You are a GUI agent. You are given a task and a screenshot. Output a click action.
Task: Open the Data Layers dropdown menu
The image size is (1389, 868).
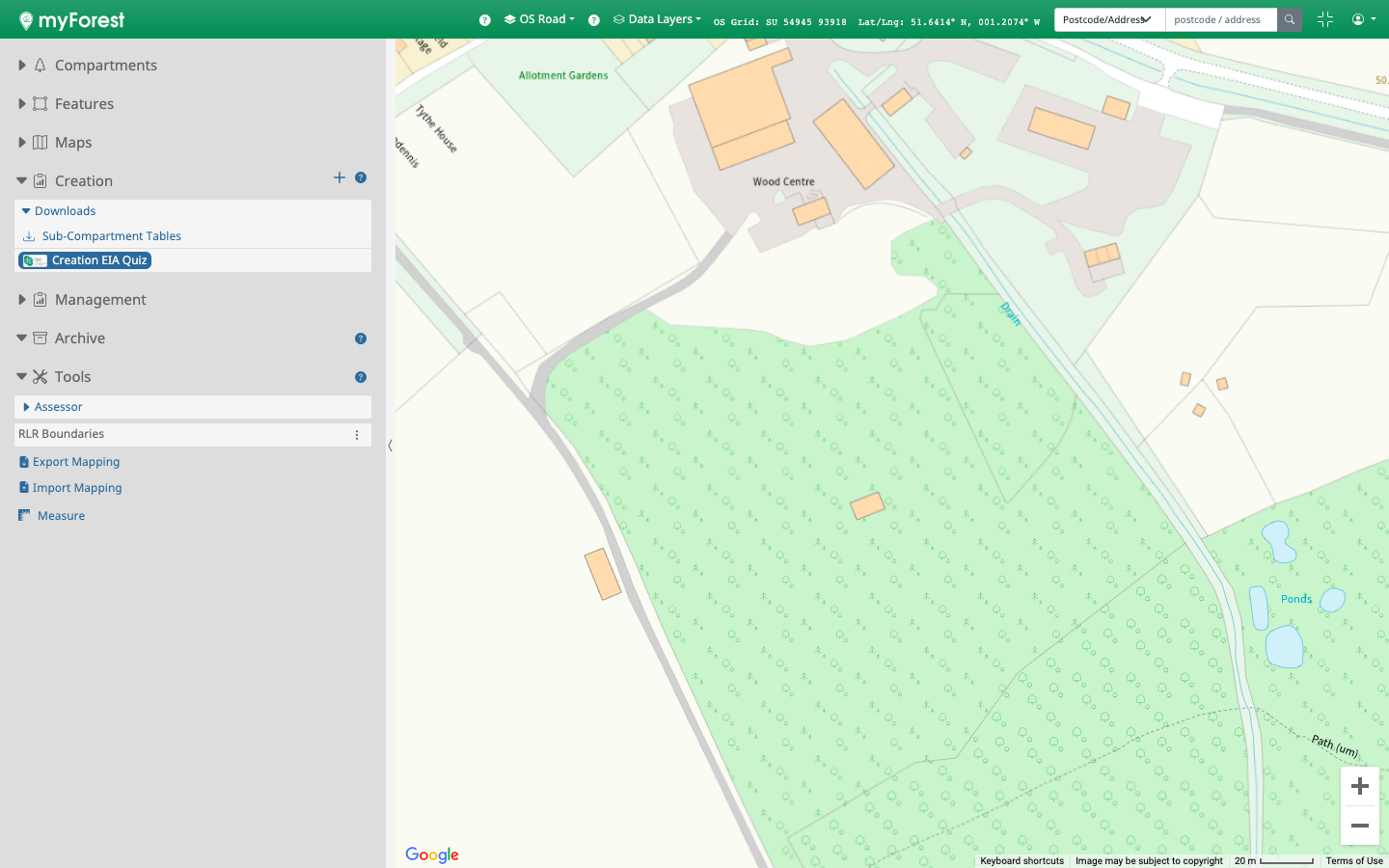(658, 19)
